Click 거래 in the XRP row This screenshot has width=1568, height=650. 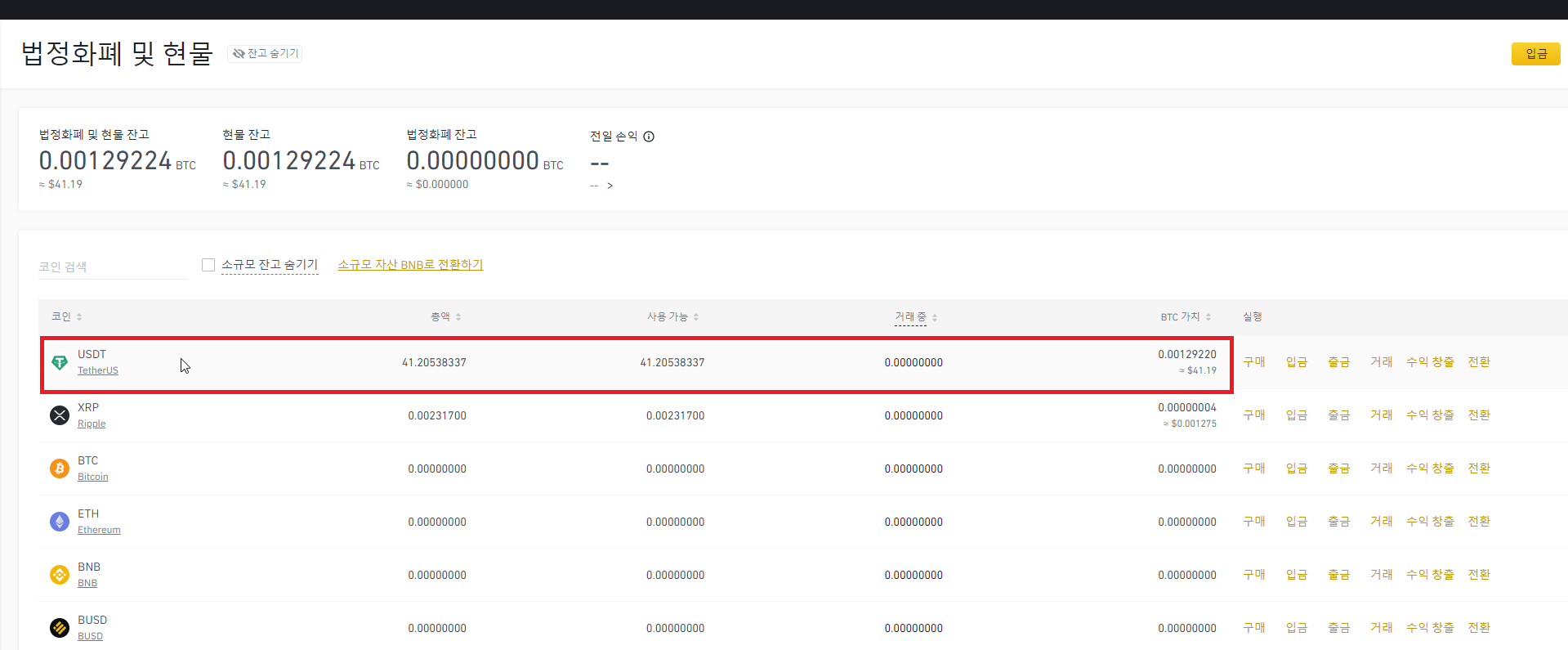click(1382, 415)
